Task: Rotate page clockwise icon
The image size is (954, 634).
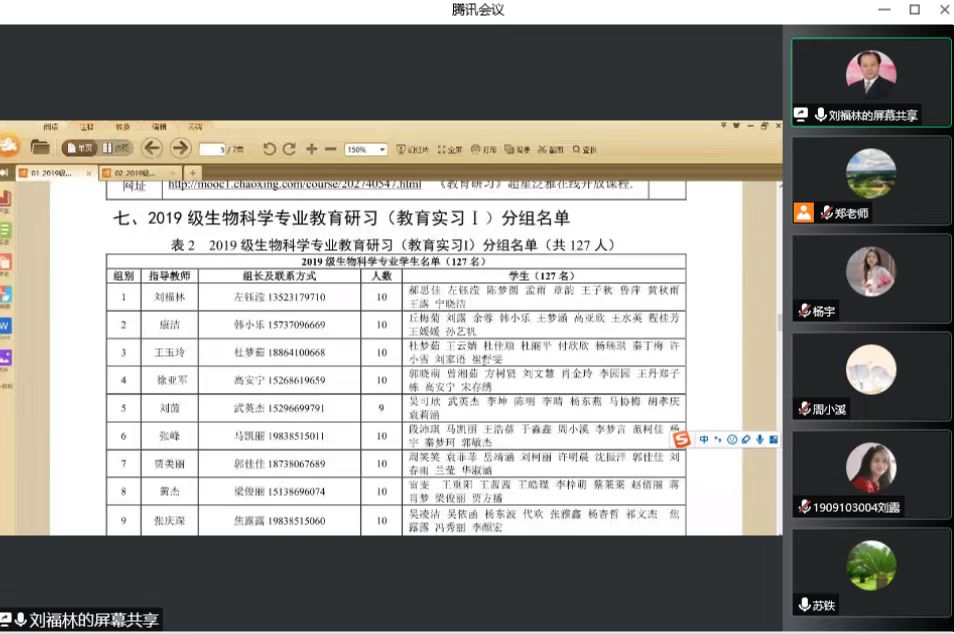Action: [x=289, y=149]
